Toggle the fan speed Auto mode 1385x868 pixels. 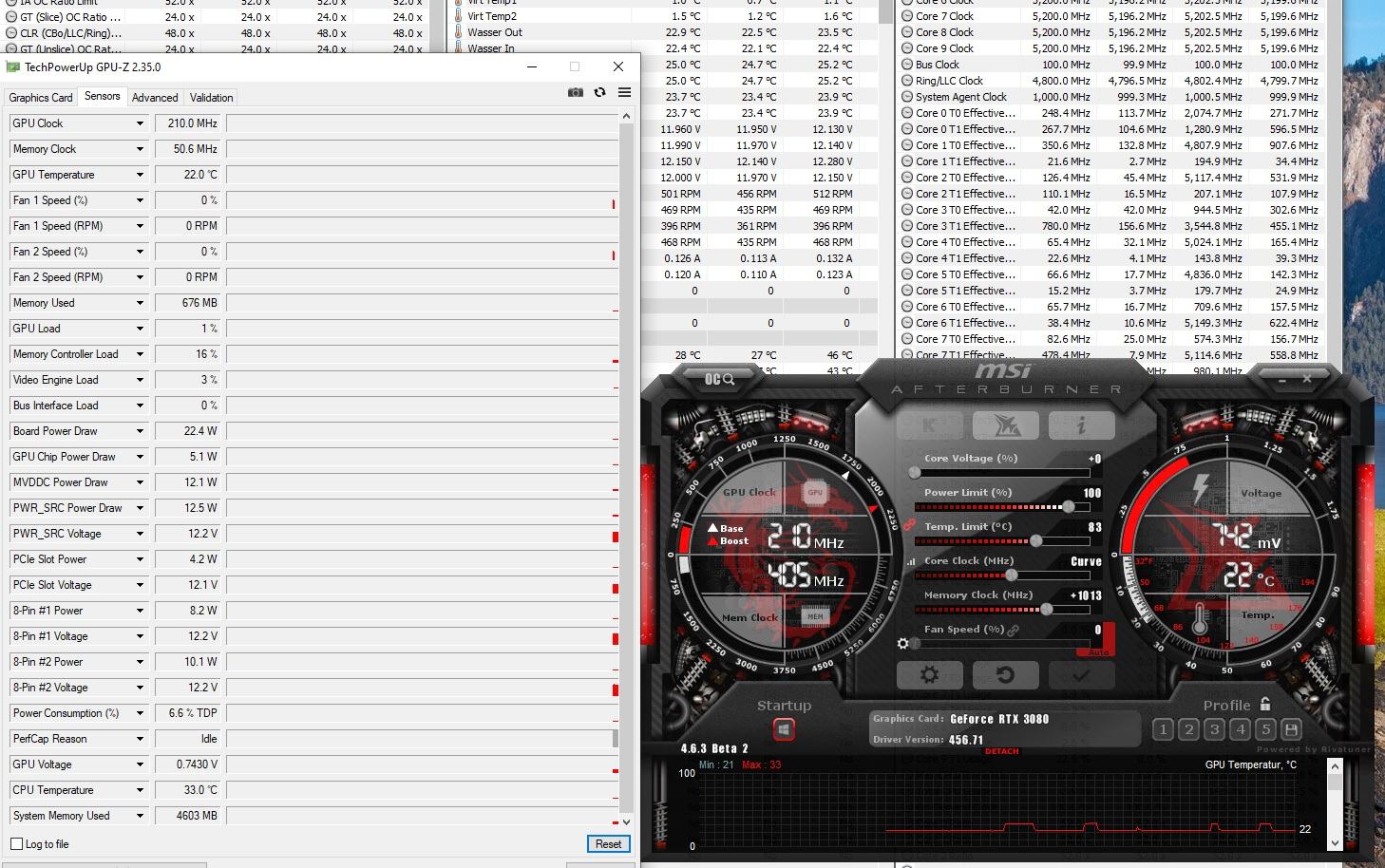1097,652
